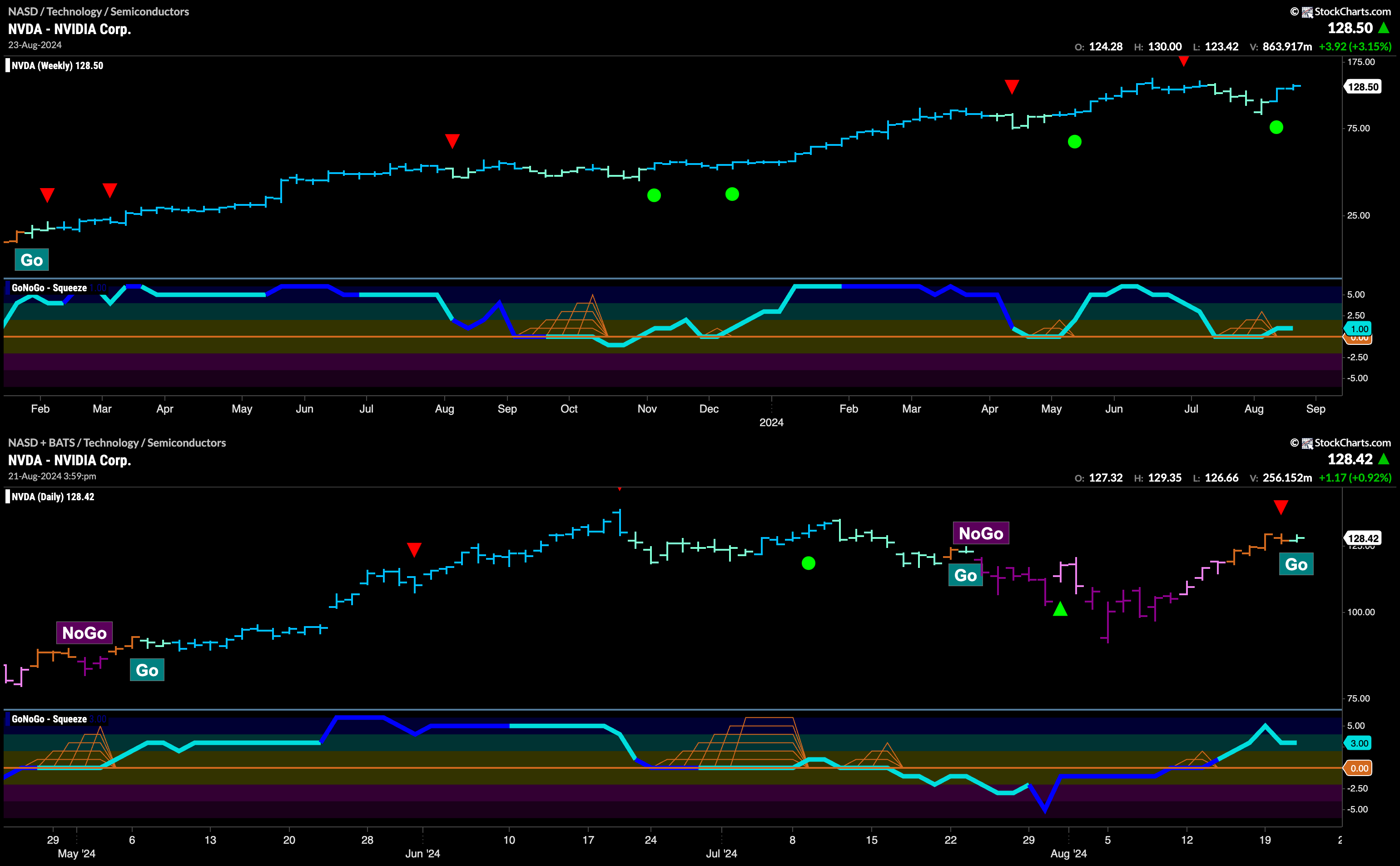Click the green up triangle near Aug 1 daily
Screen dimensions: 1400x866
point(1061,609)
